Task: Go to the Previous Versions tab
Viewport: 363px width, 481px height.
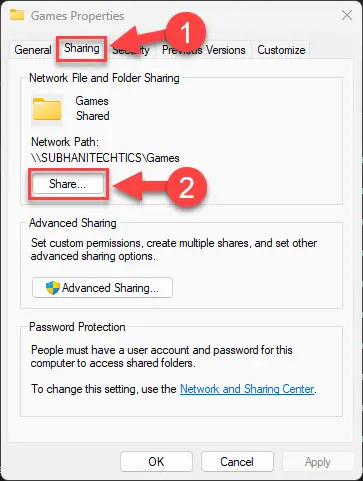Action: tap(204, 50)
